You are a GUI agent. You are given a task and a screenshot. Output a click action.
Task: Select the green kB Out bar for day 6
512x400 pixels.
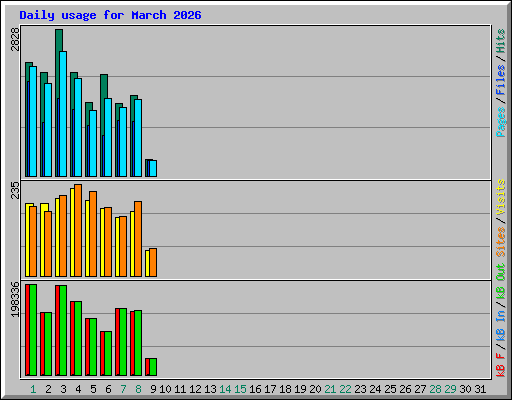(x=108, y=353)
